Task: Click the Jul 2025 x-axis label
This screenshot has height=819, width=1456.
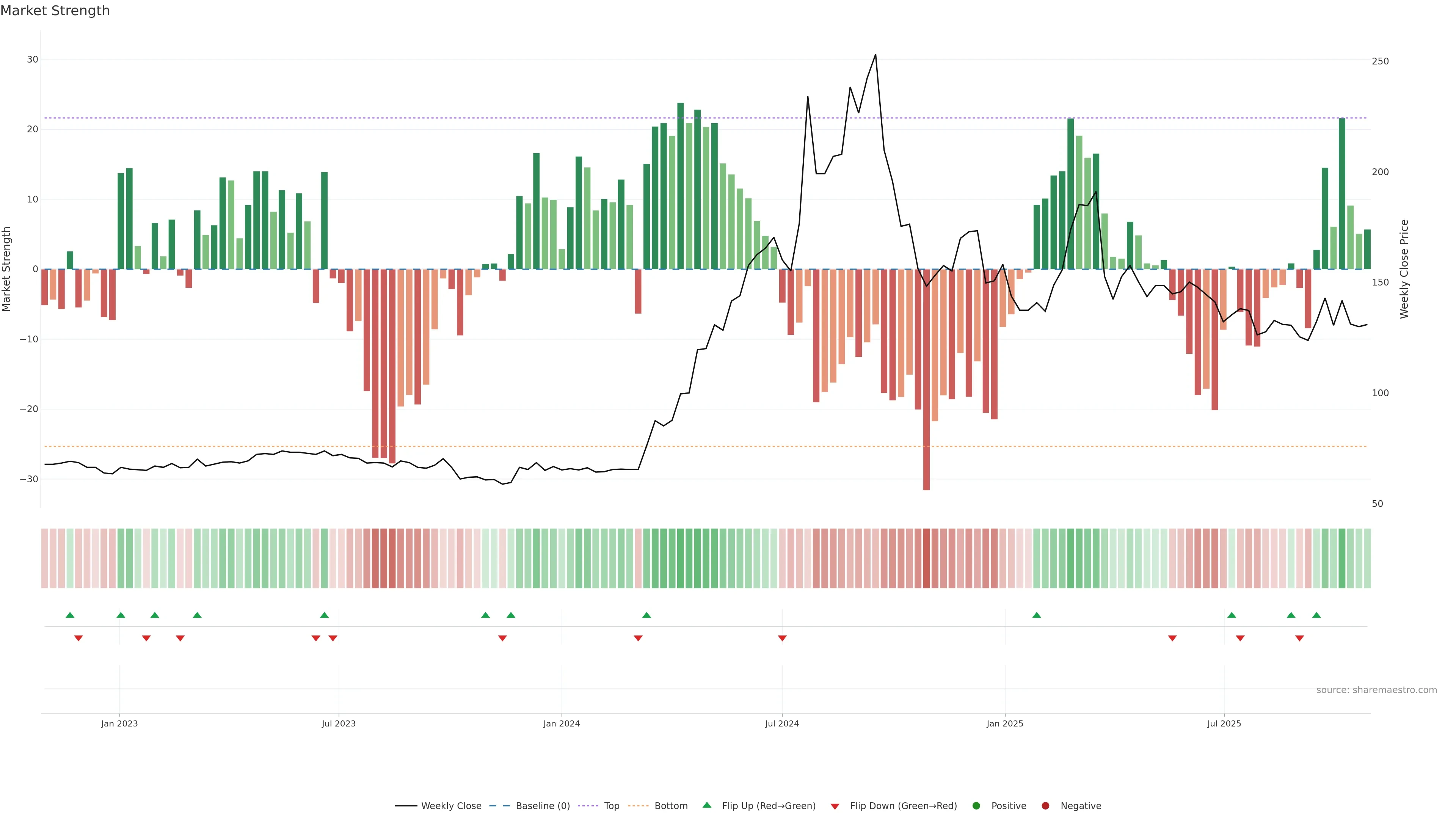Action: click(1224, 723)
